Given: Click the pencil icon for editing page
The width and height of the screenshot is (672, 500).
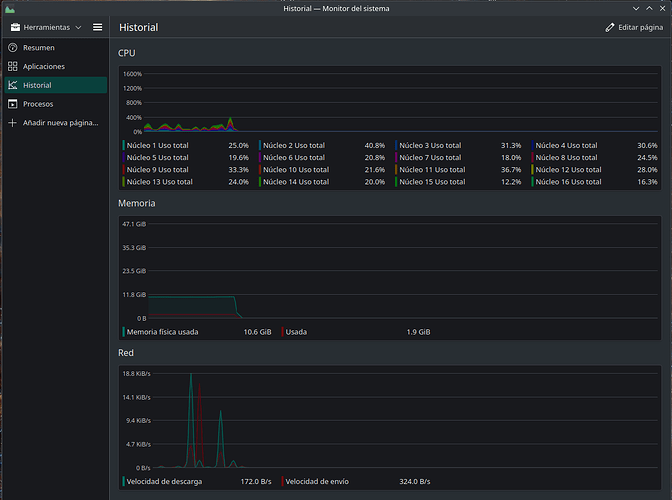Looking at the screenshot, I should (x=610, y=28).
